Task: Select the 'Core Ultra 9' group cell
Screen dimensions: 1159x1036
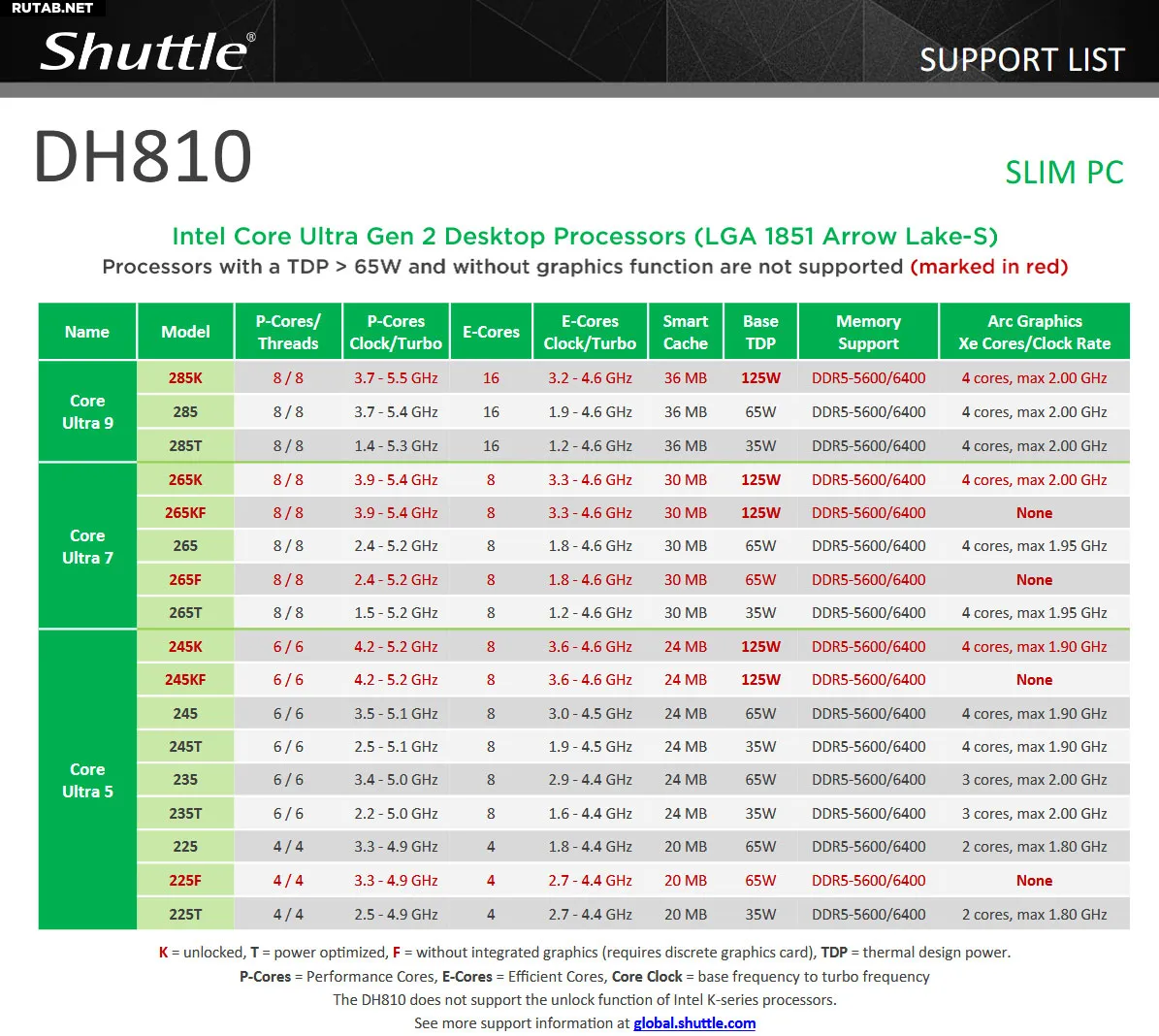Action: pos(87,411)
